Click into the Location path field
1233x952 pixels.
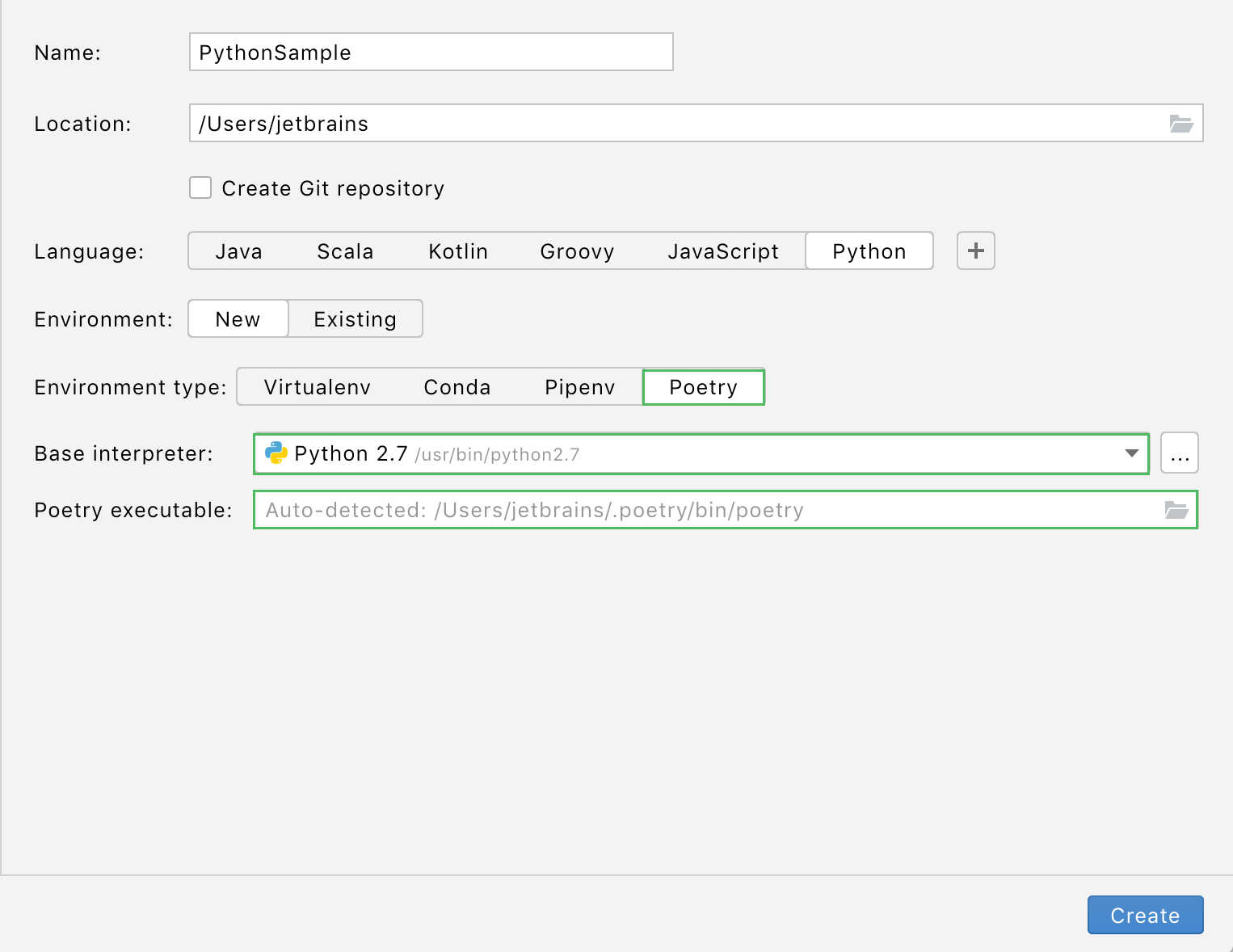tap(696, 124)
